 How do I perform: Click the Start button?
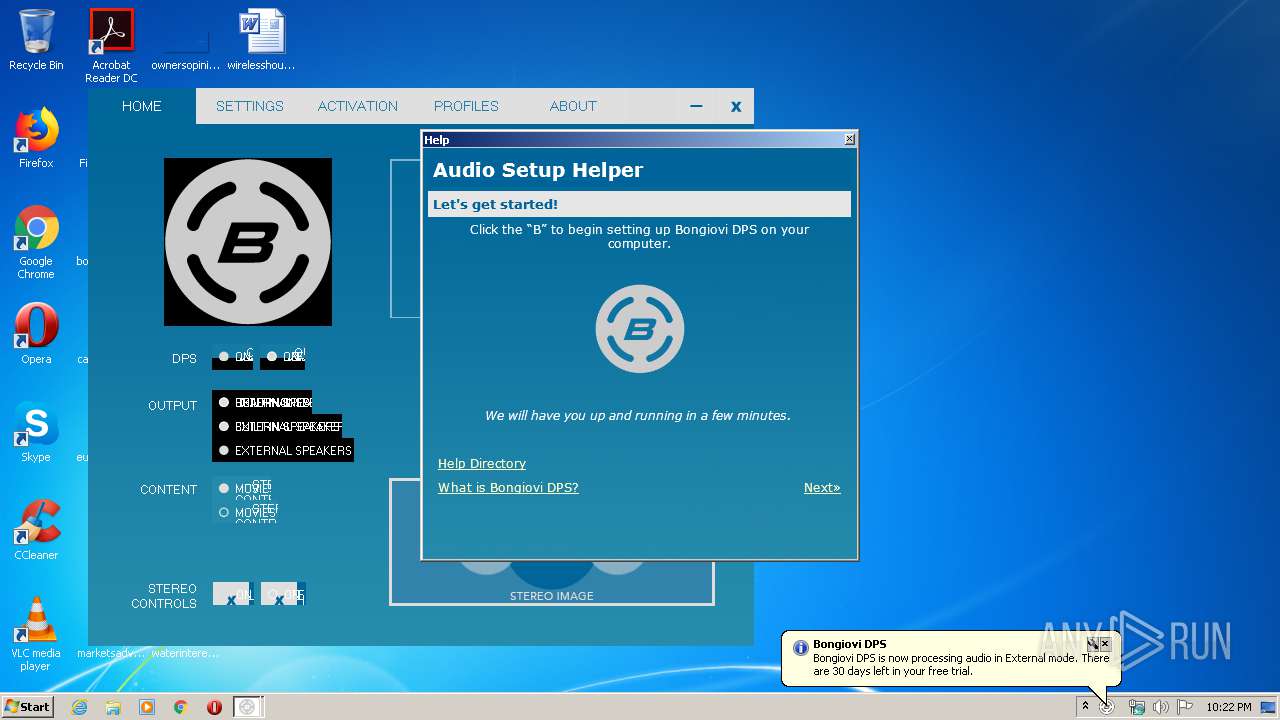tap(27, 706)
